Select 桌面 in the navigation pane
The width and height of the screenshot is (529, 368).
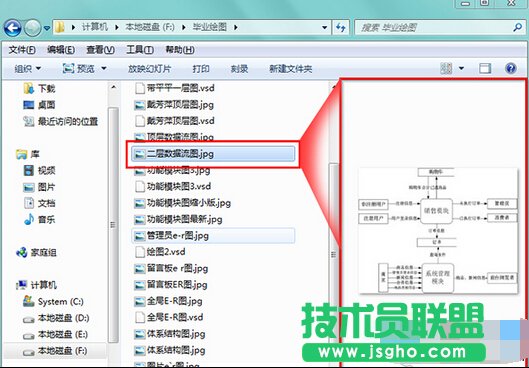(x=39, y=105)
